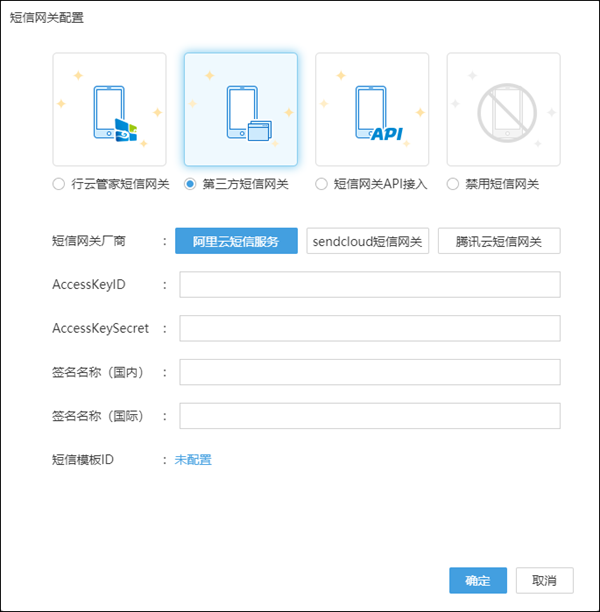Select the 禁用短信网关 radio button

453,184
